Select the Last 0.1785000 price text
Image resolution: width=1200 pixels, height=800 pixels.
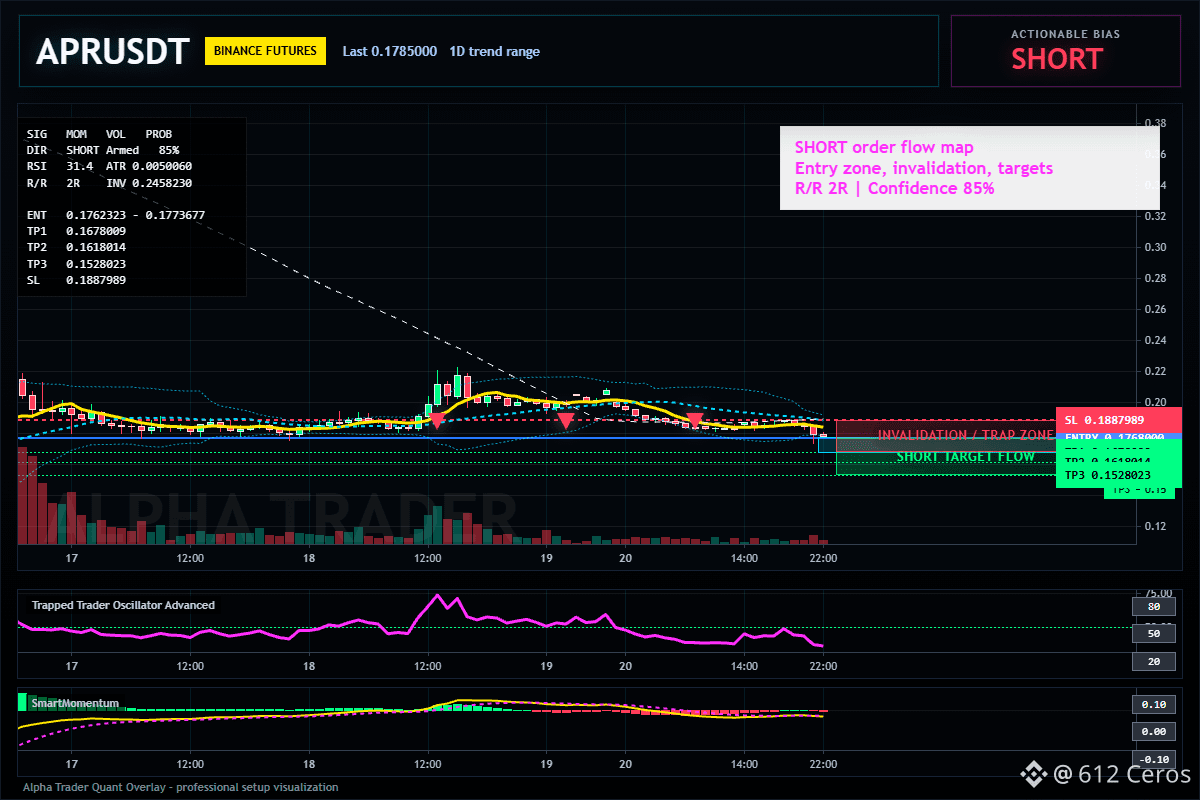pos(389,51)
